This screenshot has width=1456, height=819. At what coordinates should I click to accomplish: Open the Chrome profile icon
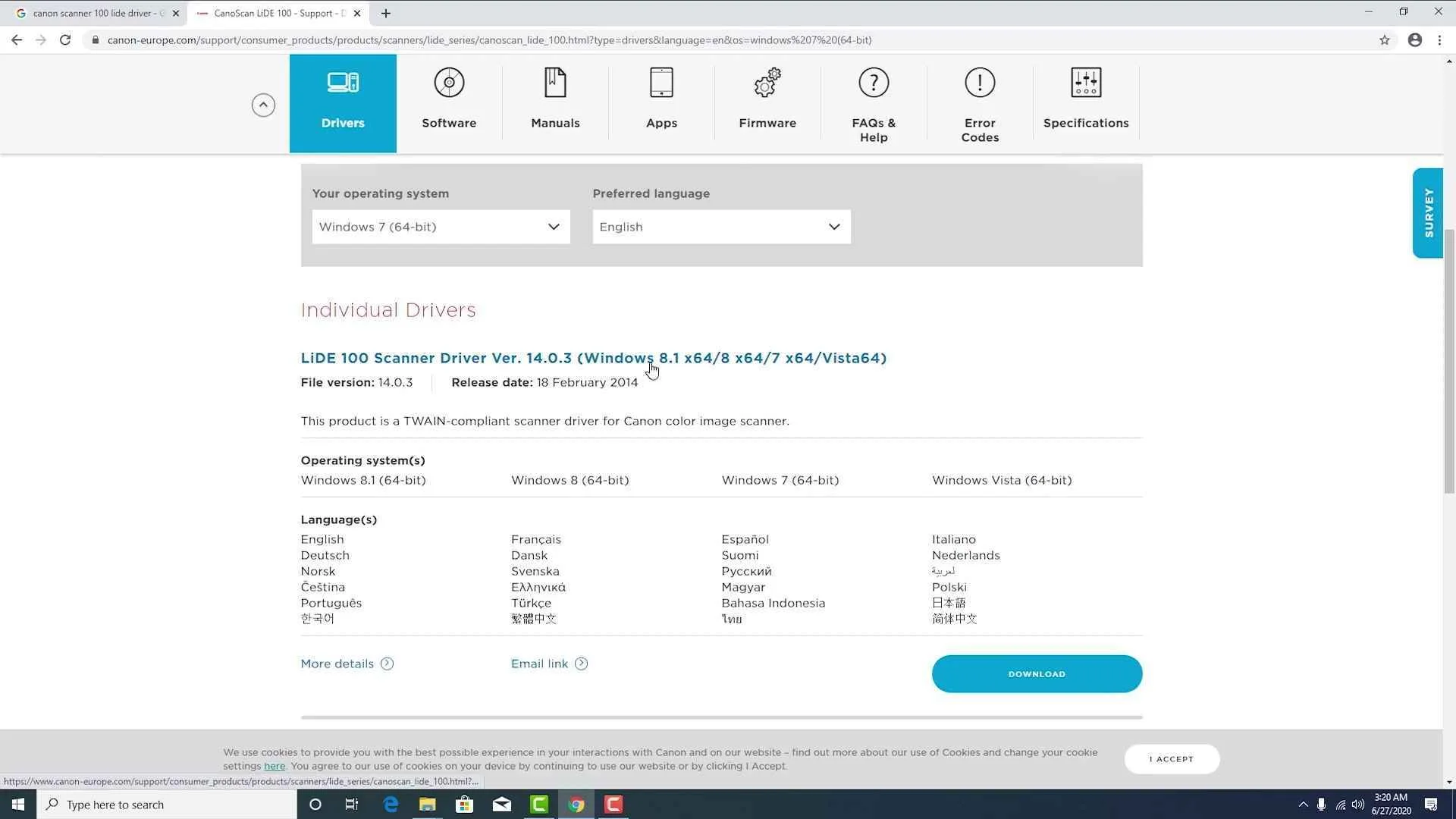pyautogui.click(x=1415, y=40)
